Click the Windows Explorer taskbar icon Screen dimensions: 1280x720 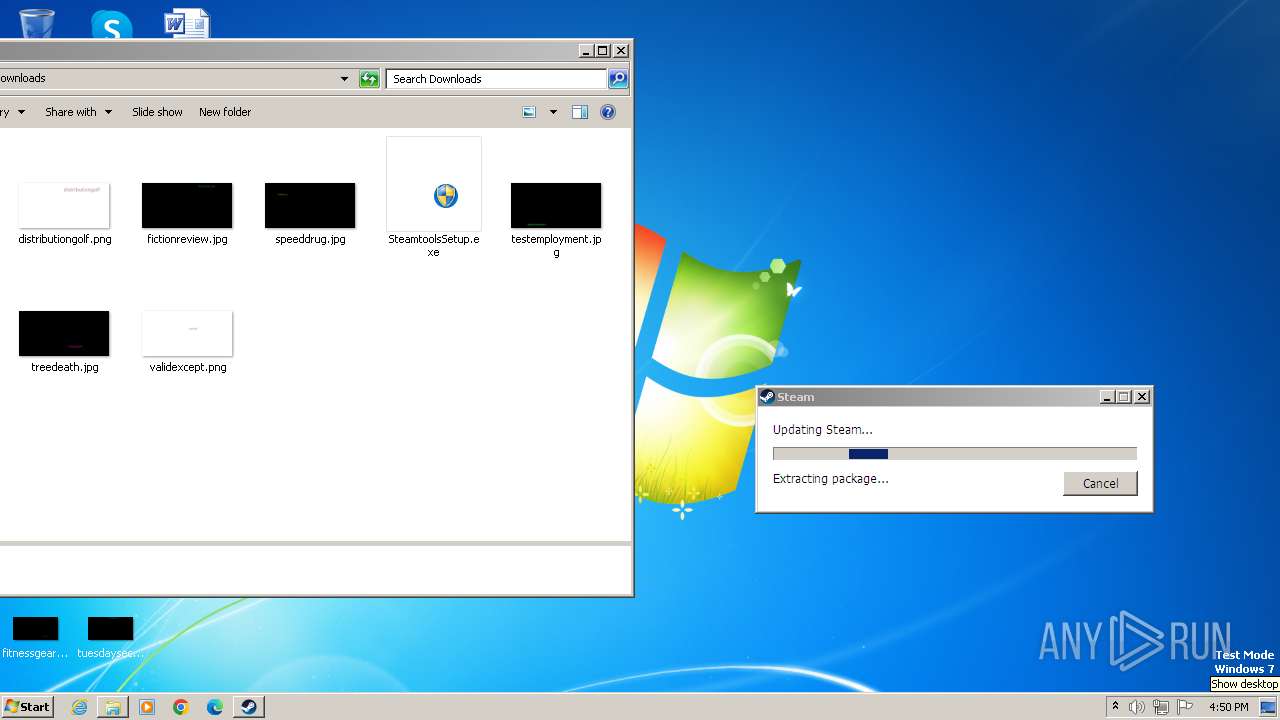(x=113, y=707)
